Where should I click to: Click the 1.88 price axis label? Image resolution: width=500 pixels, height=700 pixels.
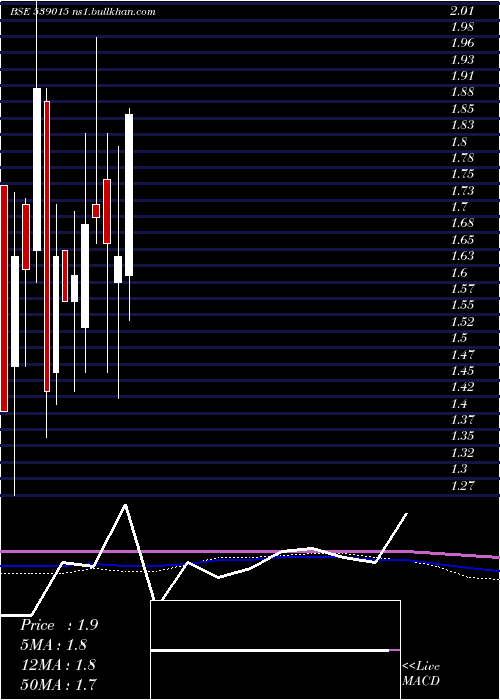tap(462, 92)
